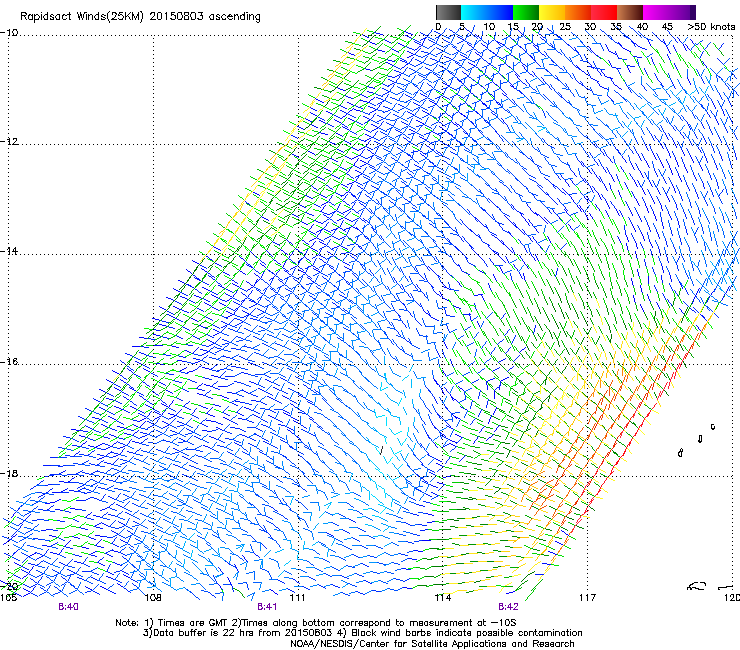Image resolution: width=740 pixels, height=650 pixels.
Task: Click the 'Data buffer is 22 hrs' note line
Action: (x=362, y=633)
